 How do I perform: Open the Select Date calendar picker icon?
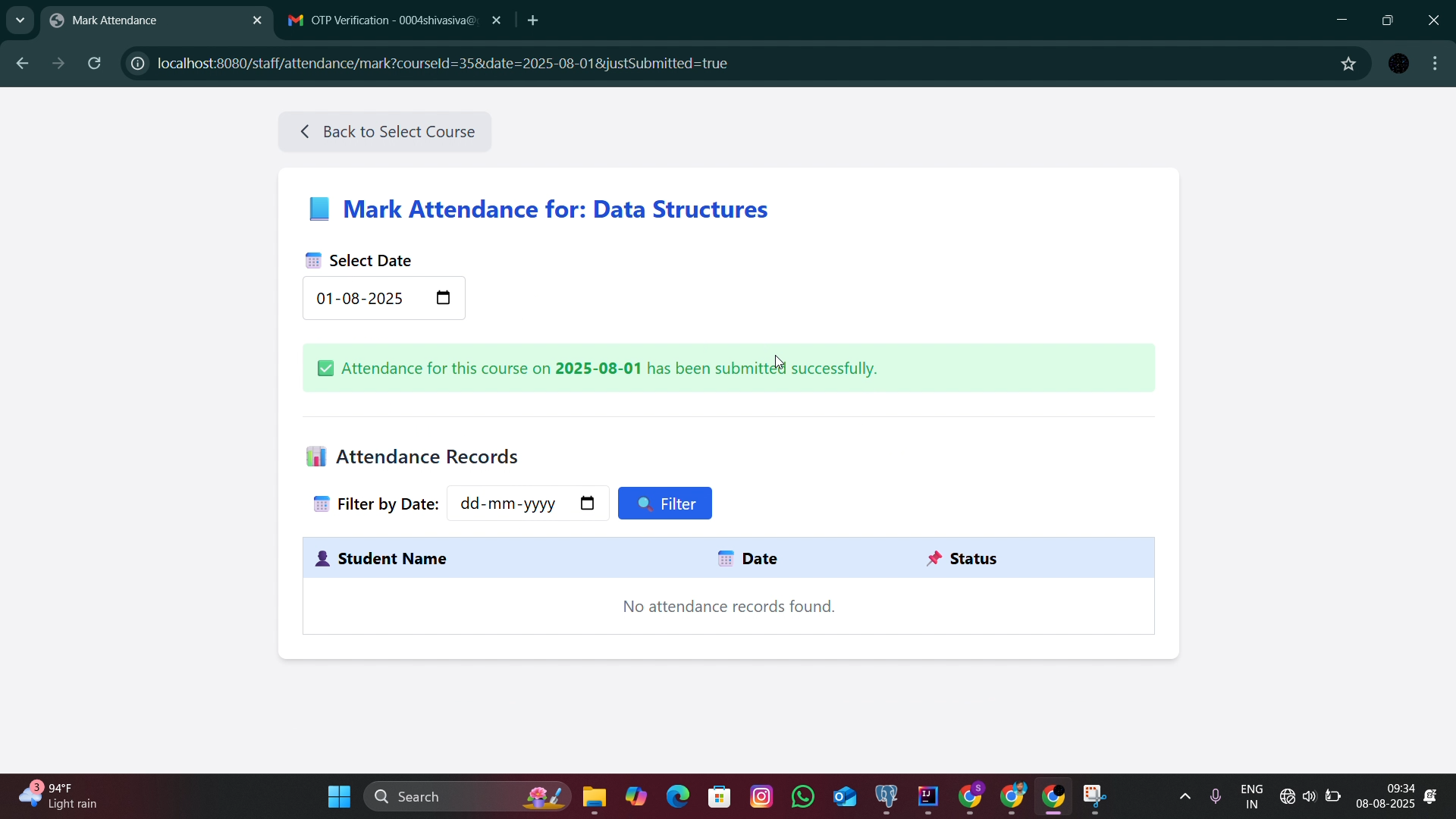click(444, 298)
